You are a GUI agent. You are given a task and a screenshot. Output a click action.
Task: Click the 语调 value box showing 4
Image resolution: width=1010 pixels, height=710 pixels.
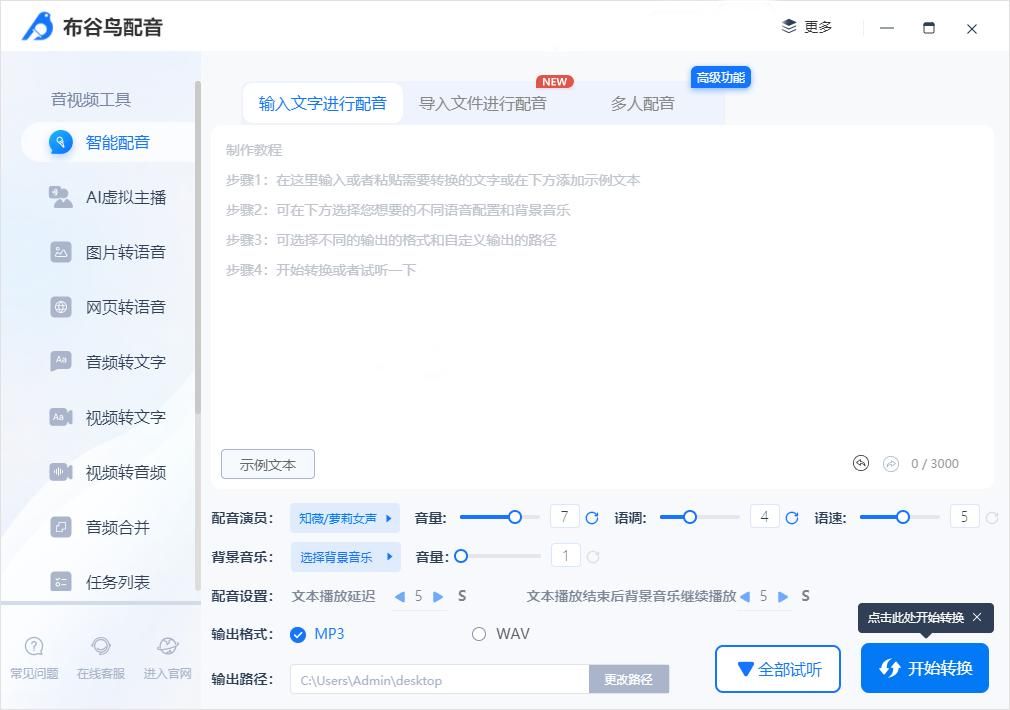click(x=765, y=517)
